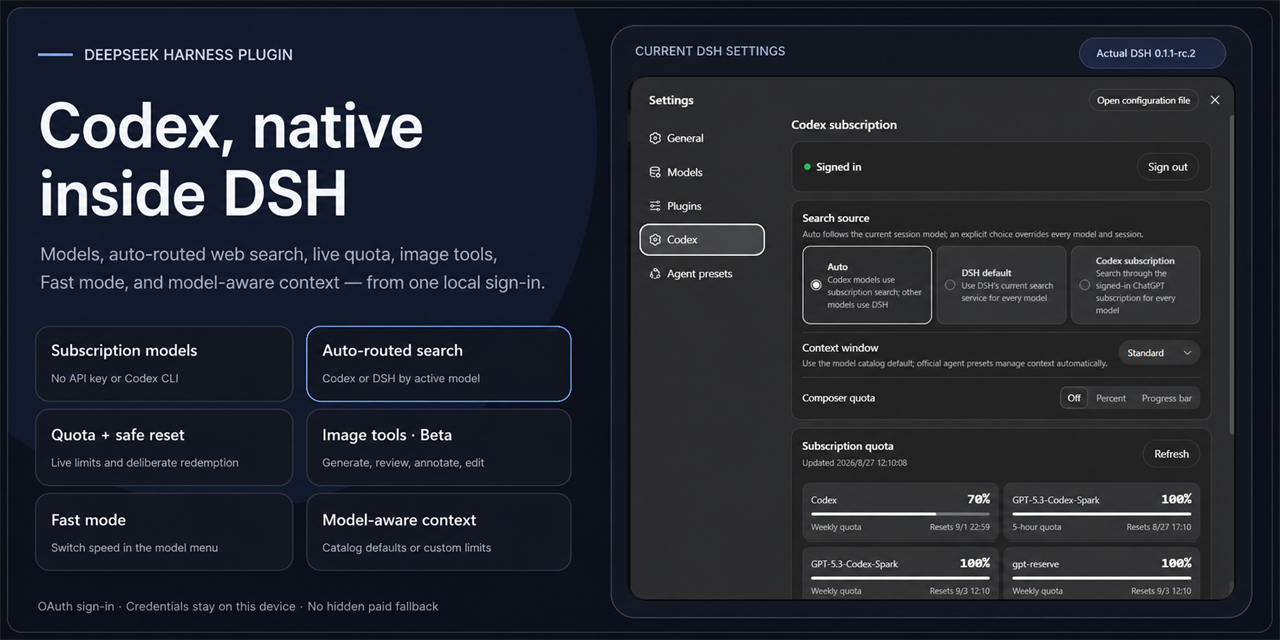Click the '70%' Codex quota value
Screen dimensions: 1280x640
tap(978, 499)
